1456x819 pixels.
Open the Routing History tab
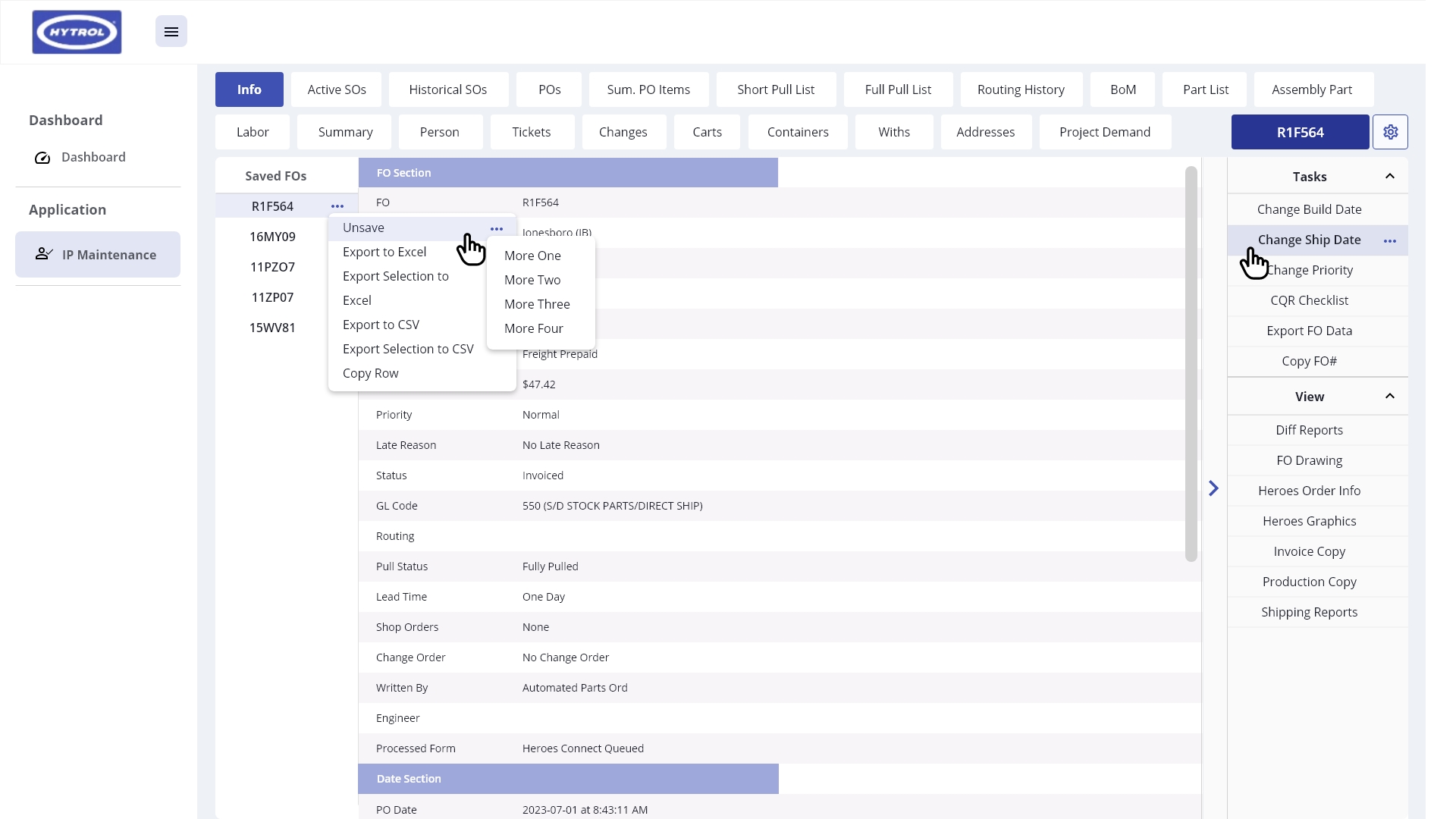pos(1021,89)
